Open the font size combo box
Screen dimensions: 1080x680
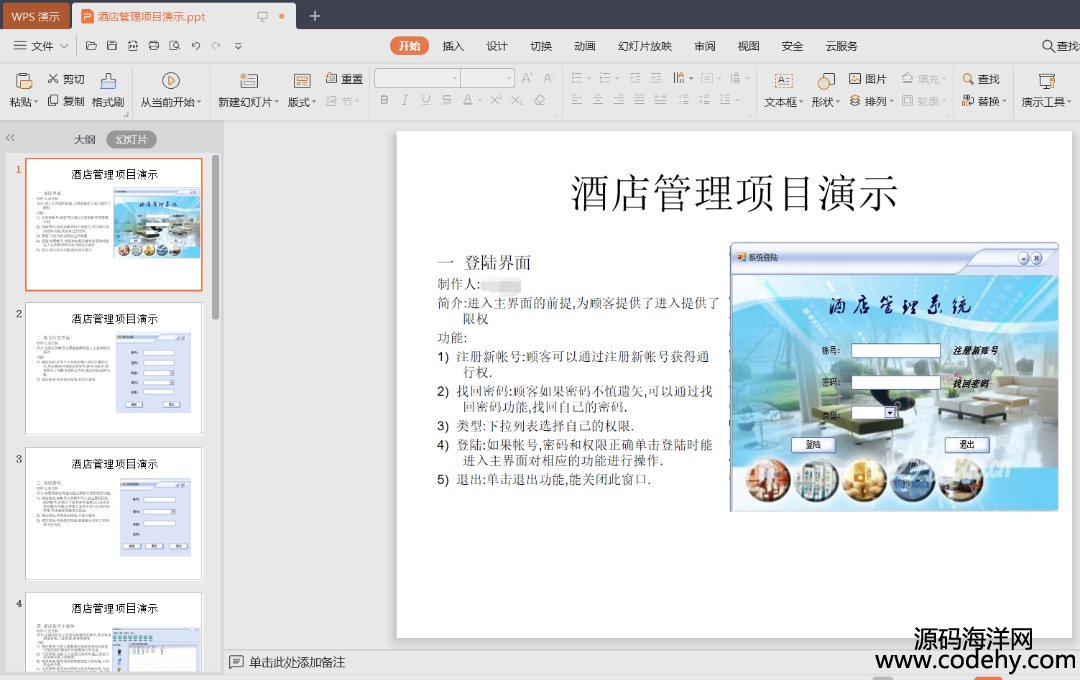pyautogui.click(x=488, y=78)
